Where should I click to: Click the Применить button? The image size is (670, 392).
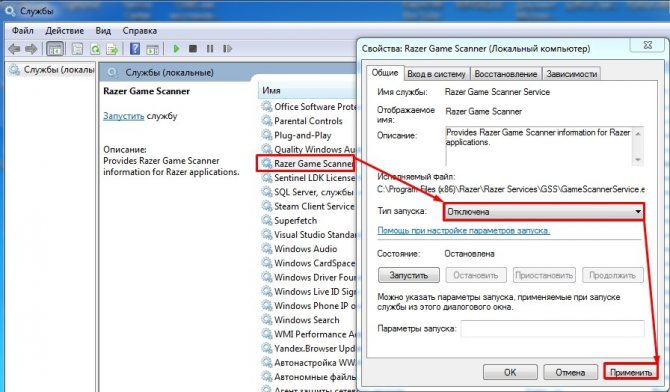(x=631, y=372)
